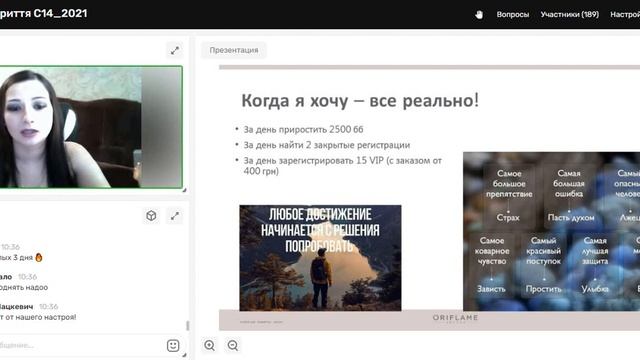Expand the chat panel with arrows icon

pos(175,216)
